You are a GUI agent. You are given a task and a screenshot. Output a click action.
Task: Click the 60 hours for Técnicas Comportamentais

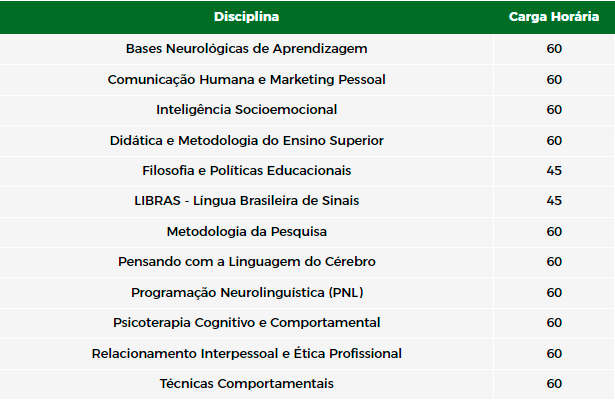click(x=554, y=384)
